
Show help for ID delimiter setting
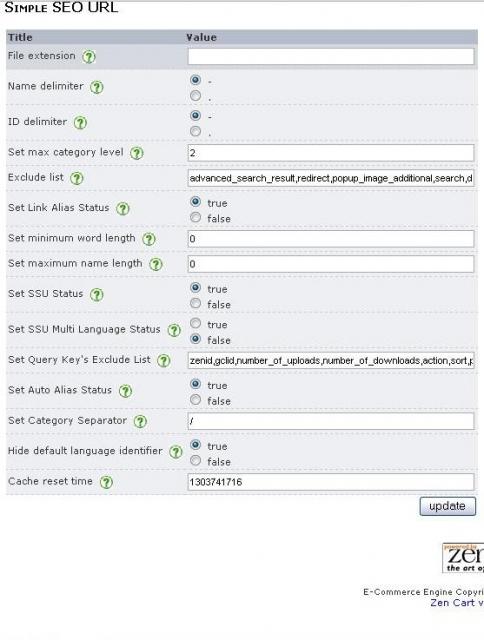point(80,122)
